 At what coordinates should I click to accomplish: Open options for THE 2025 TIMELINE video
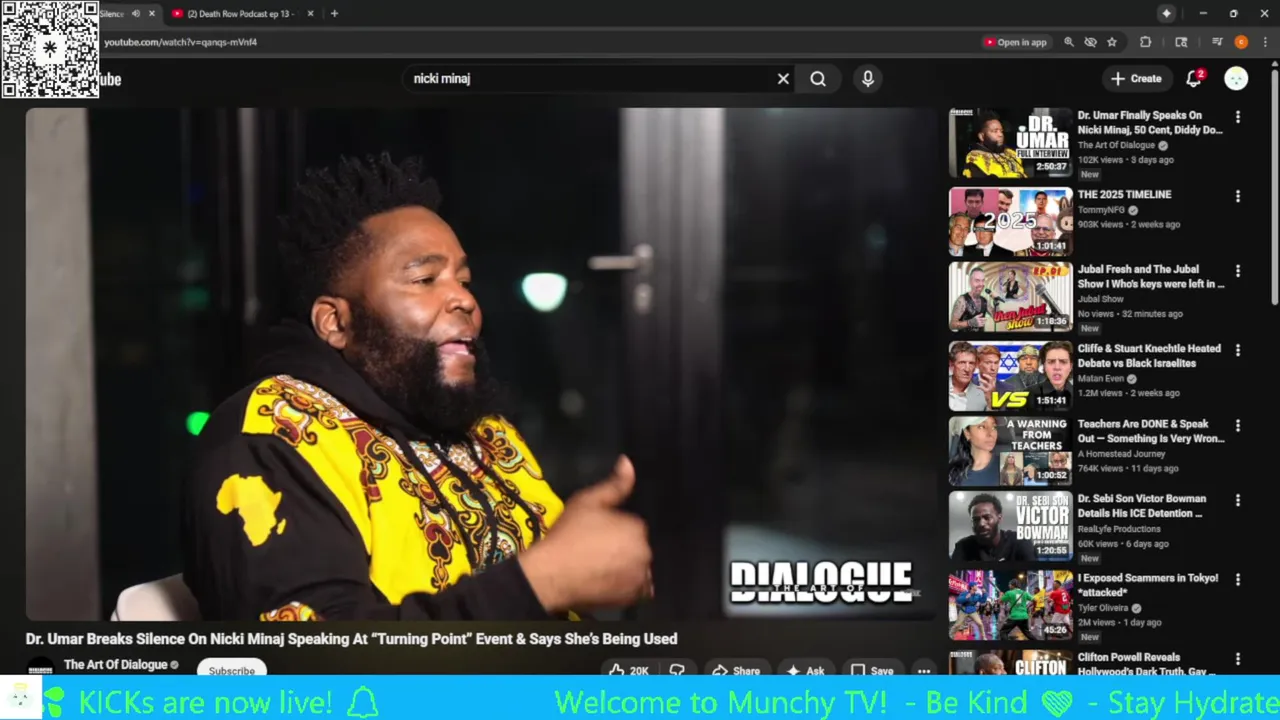click(1238, 196)
